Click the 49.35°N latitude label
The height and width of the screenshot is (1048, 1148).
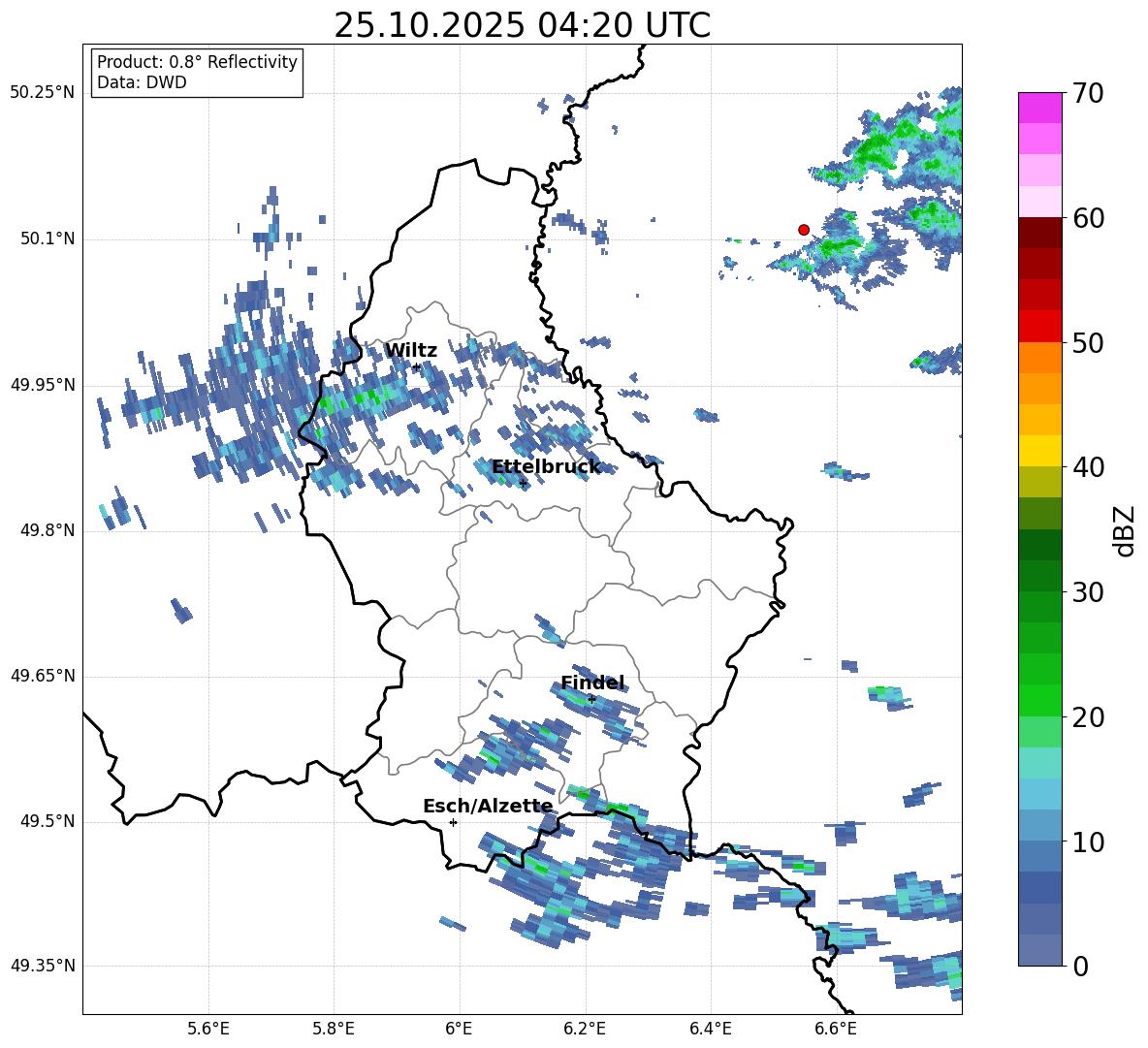click(x=43, y=966)
